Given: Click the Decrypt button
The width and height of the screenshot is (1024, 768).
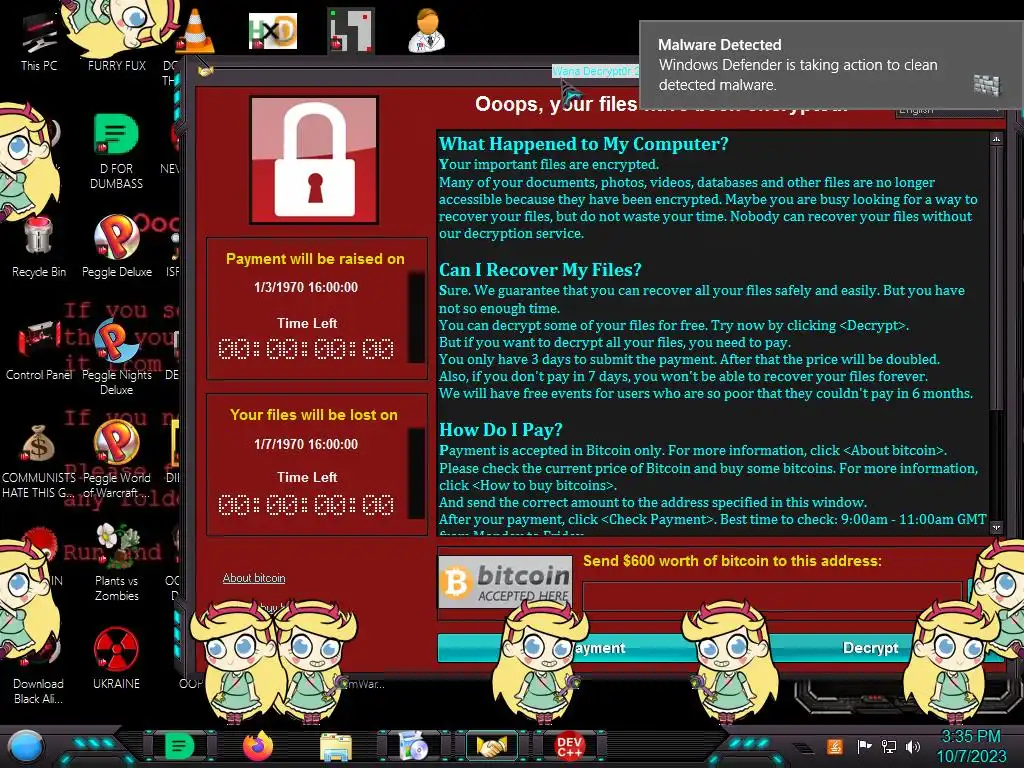Looking at the screenshot, I should tap(870, 647).
